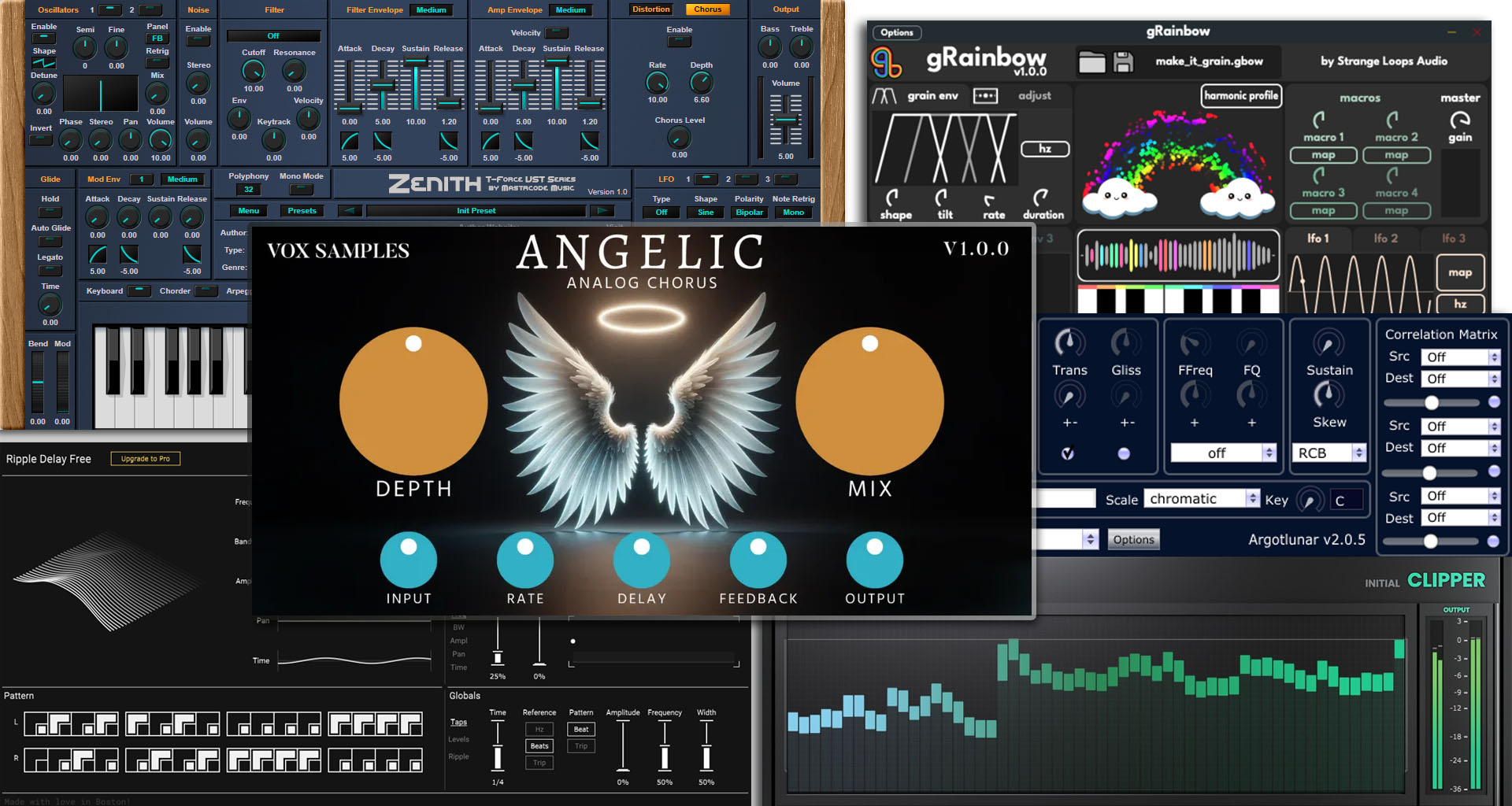
Task: Click the Sustain knob in Argotlunar
Action: 1329,342
